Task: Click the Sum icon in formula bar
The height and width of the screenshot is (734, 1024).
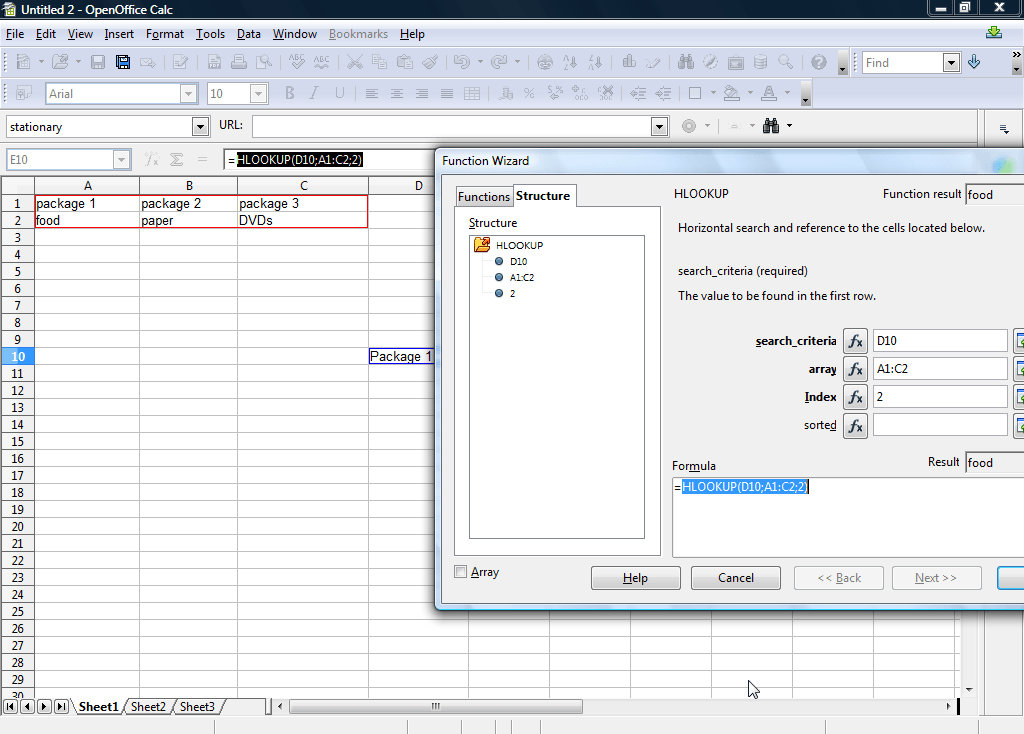Action: [x=178, y=159]
